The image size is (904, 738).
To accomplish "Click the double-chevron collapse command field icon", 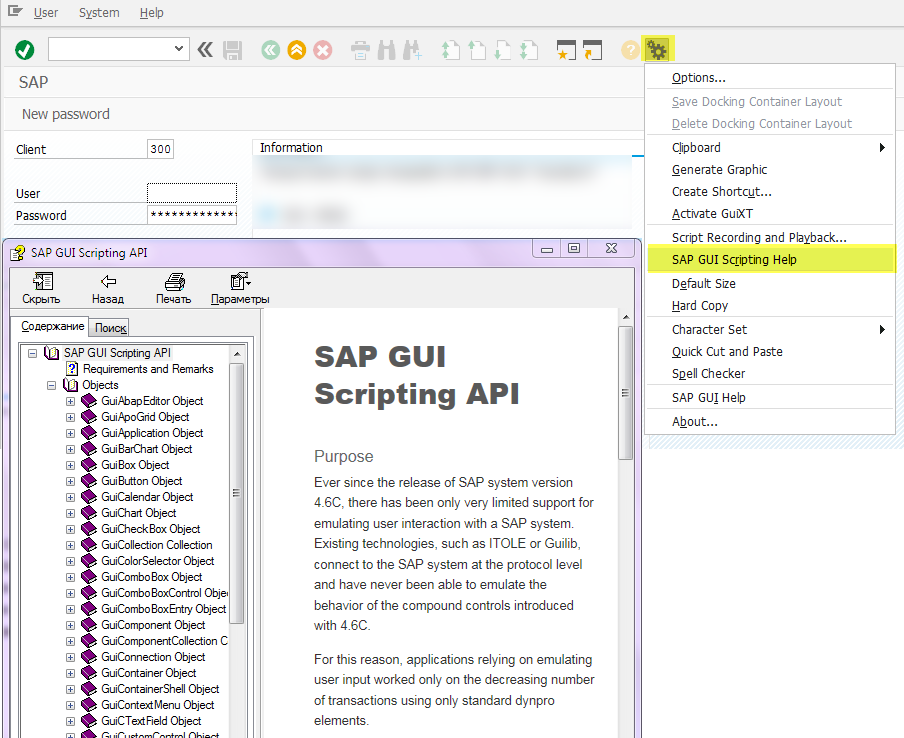I will [205, 50].
